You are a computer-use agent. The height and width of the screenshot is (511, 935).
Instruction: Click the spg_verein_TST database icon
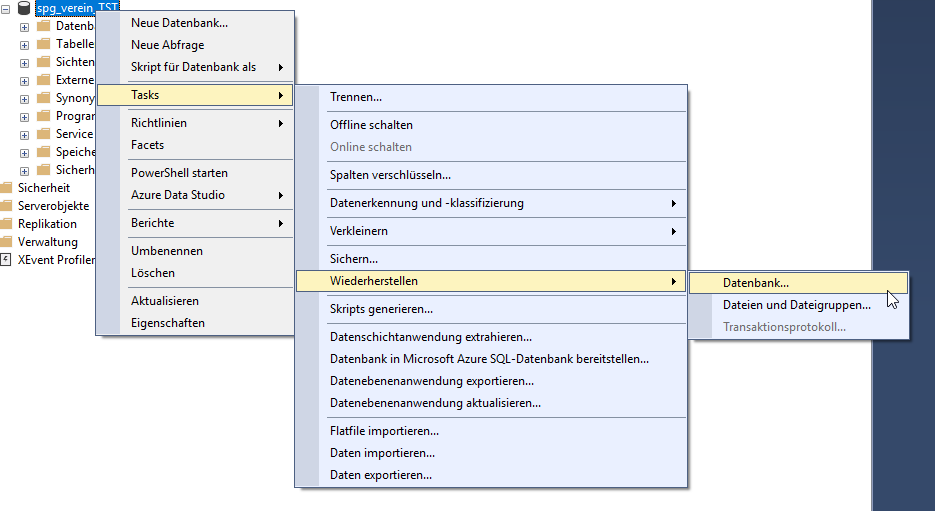[x=24, y=8]
